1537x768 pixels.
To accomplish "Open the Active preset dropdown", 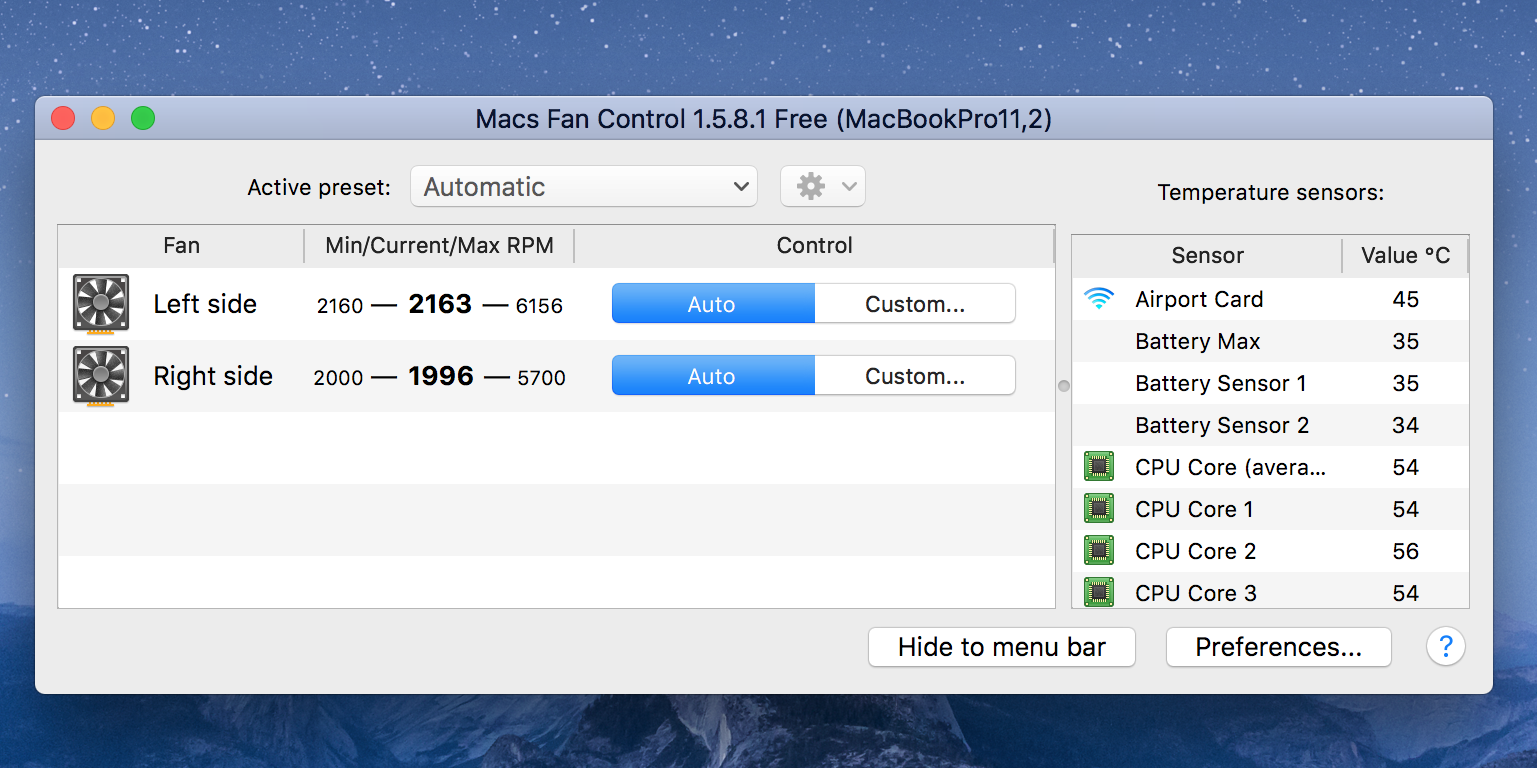I will 584,186.
